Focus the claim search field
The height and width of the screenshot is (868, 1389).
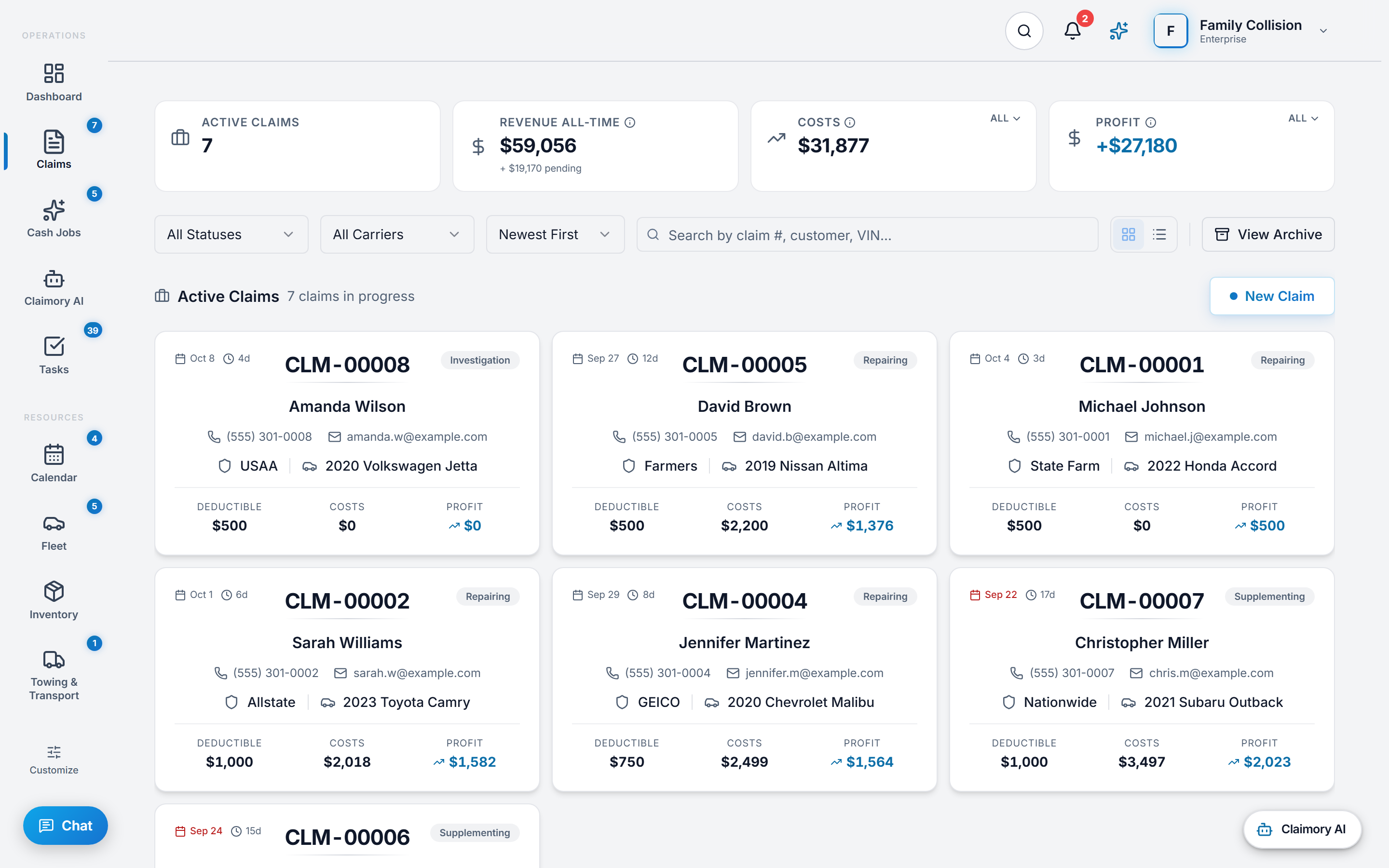click(867, 234)
